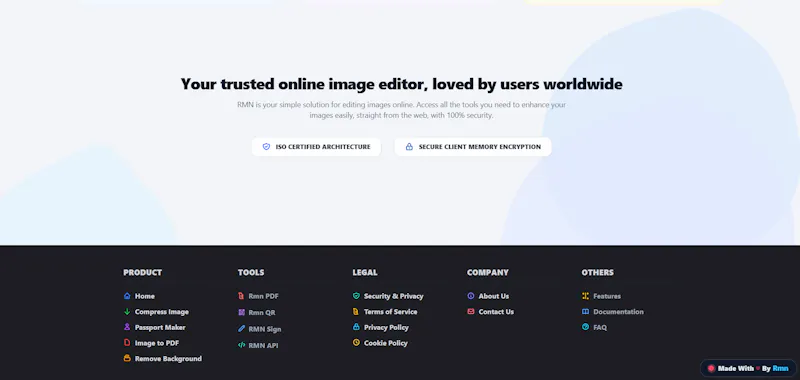Click the Cookie Policy clock icon
800x380 pixels.
[356, 343]
